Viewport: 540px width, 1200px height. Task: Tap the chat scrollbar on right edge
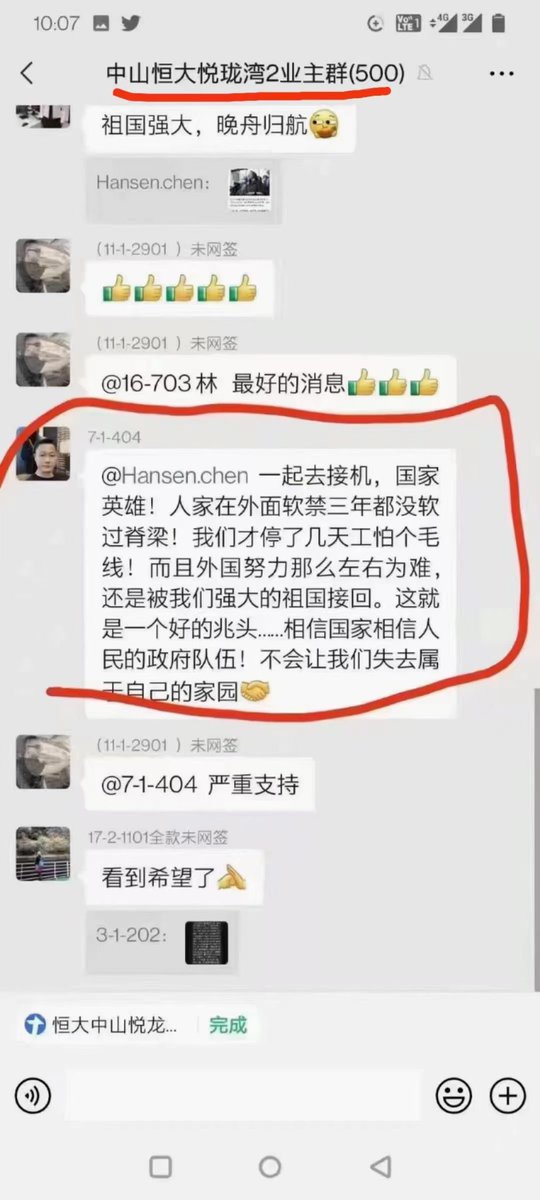point(535,840)
